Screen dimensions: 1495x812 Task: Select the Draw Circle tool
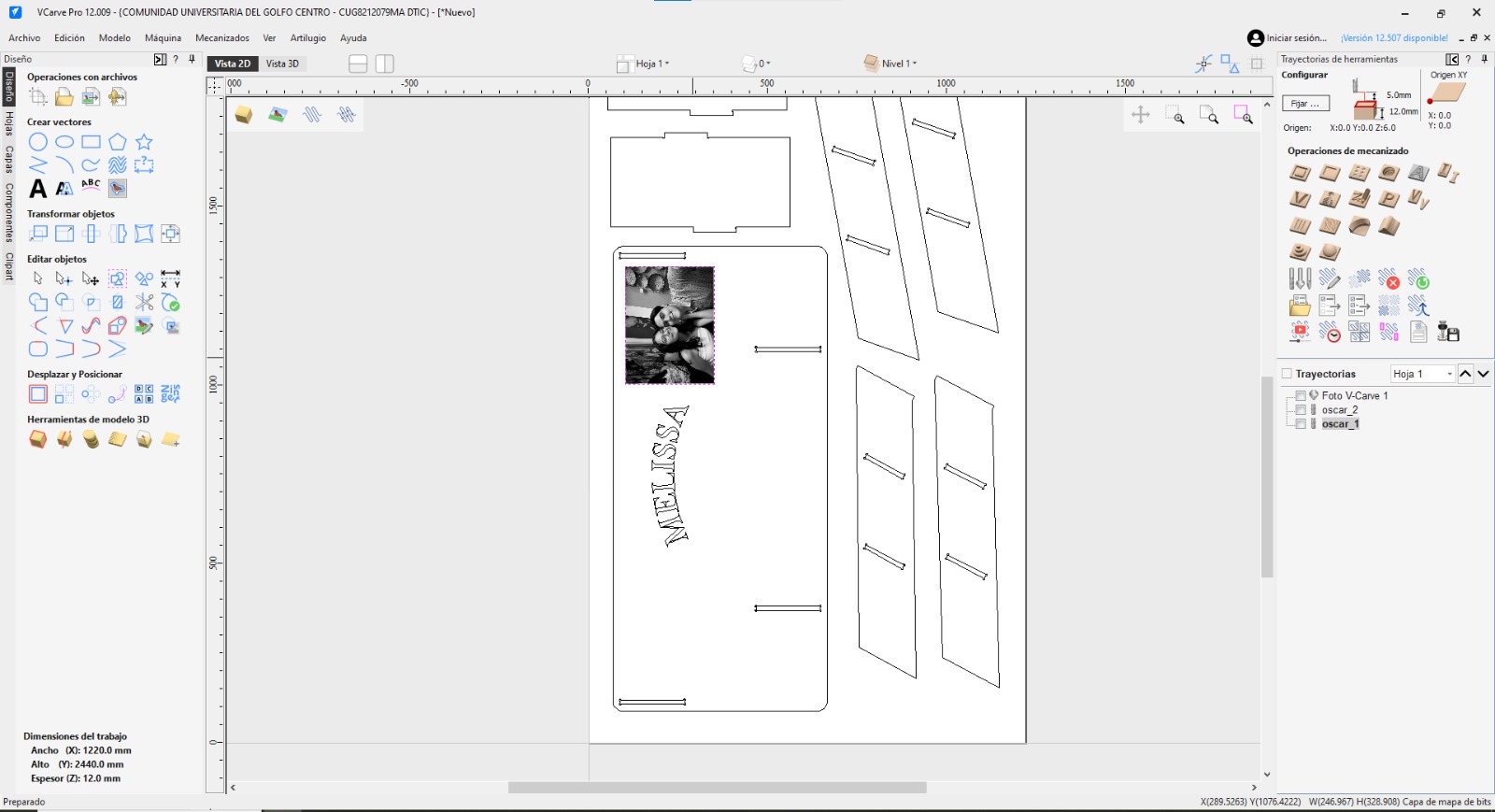[37, 142]
